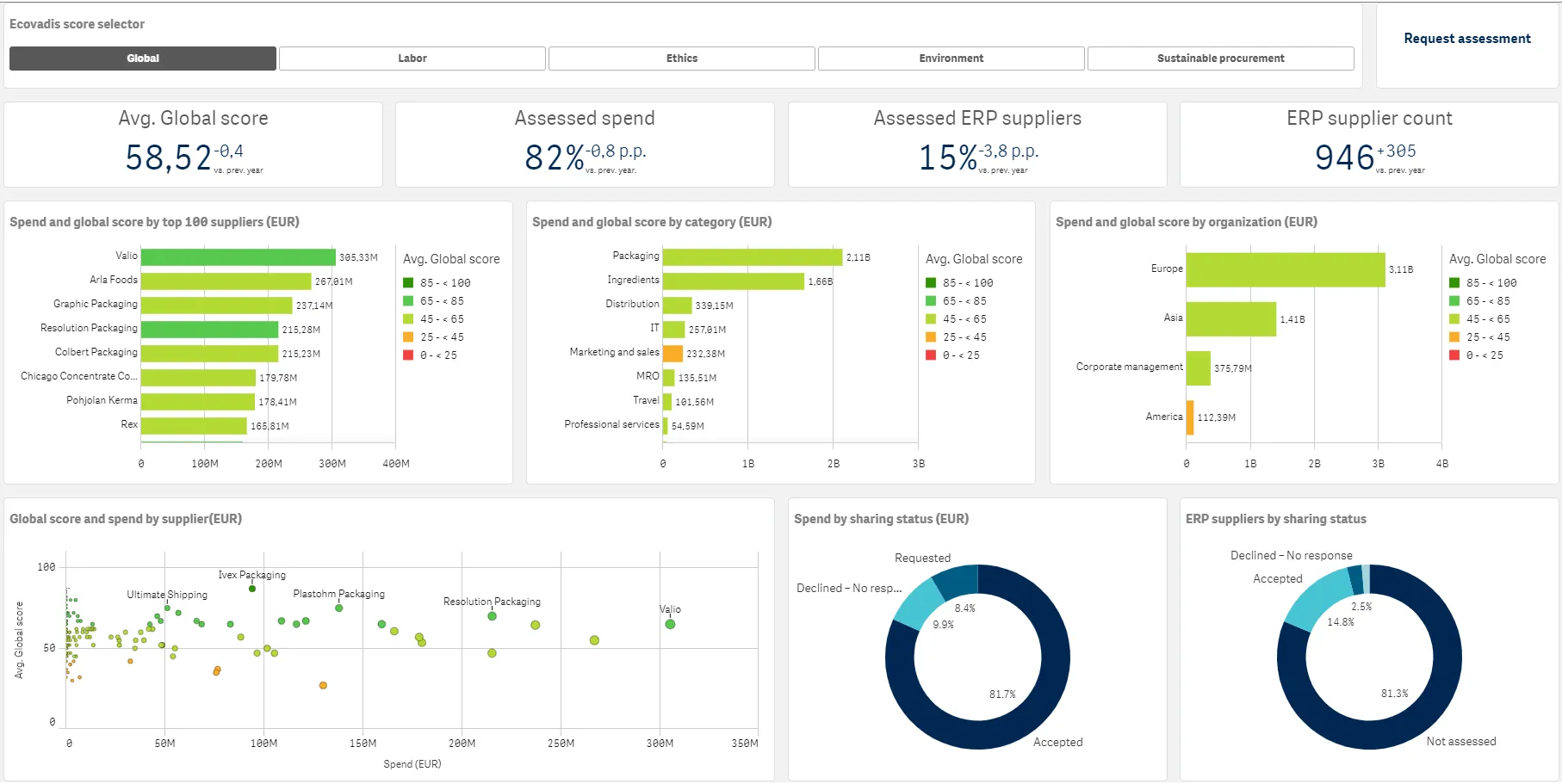Click the Valio point in scatter plot
The image size is (1562, 784).
point(670,624)
